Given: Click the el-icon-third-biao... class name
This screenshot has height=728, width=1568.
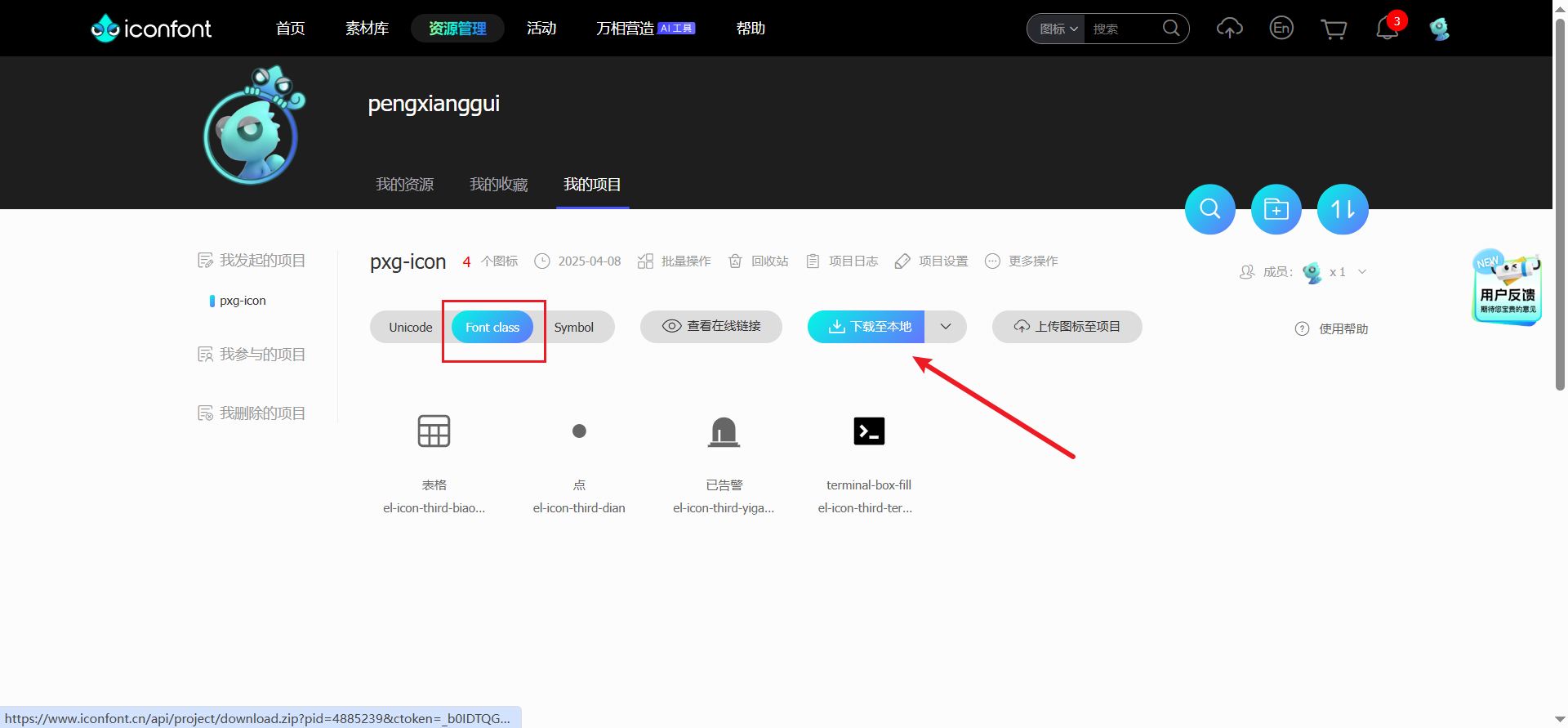Looking at the screenshot, I should (434, 508).
